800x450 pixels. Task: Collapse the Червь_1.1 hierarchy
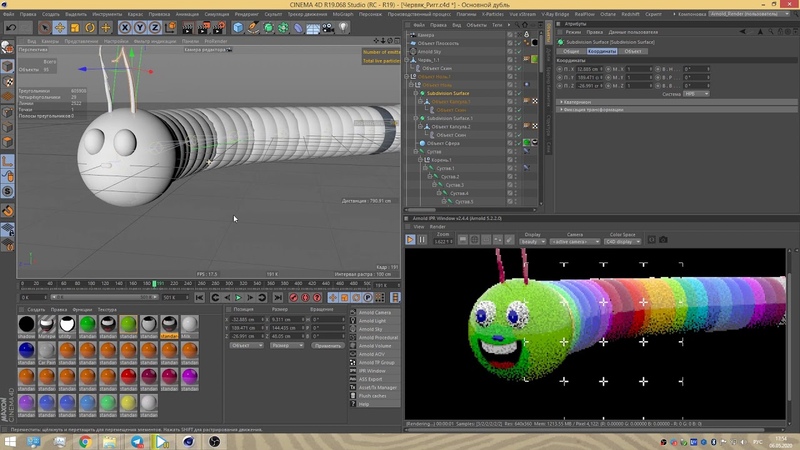point(407,60)
